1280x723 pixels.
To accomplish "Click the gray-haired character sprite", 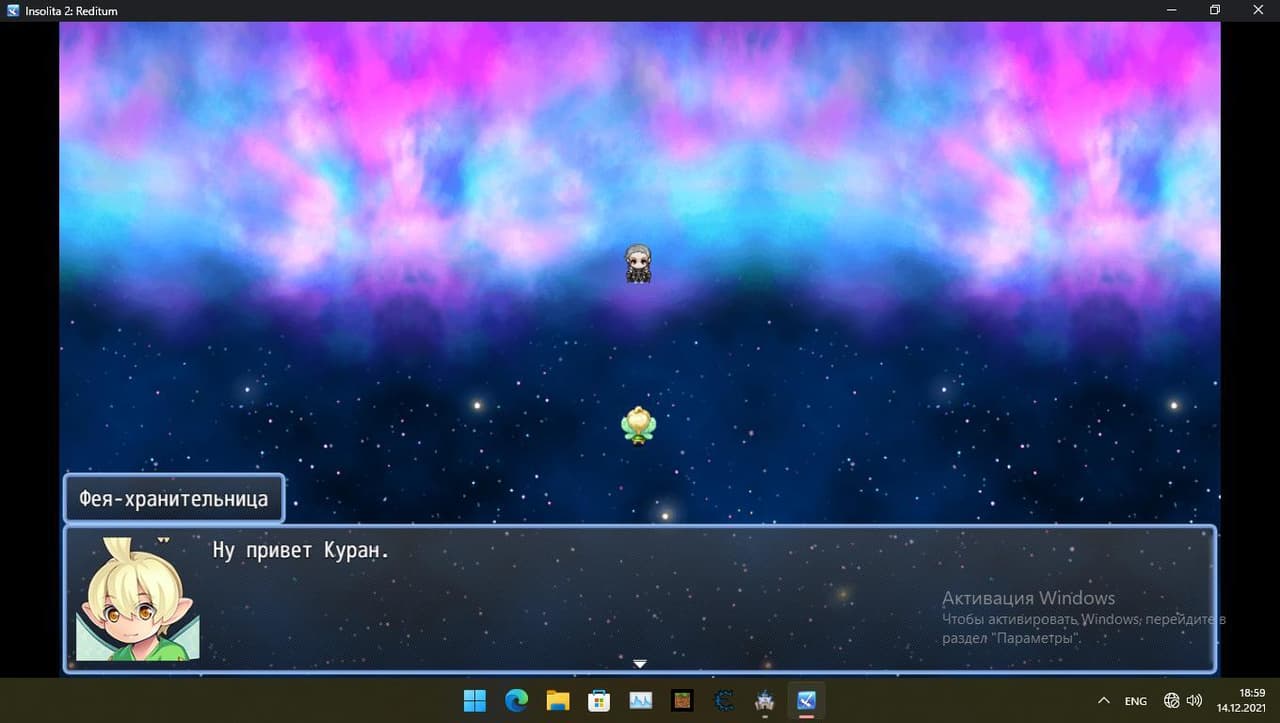I will tap(639, 263).
